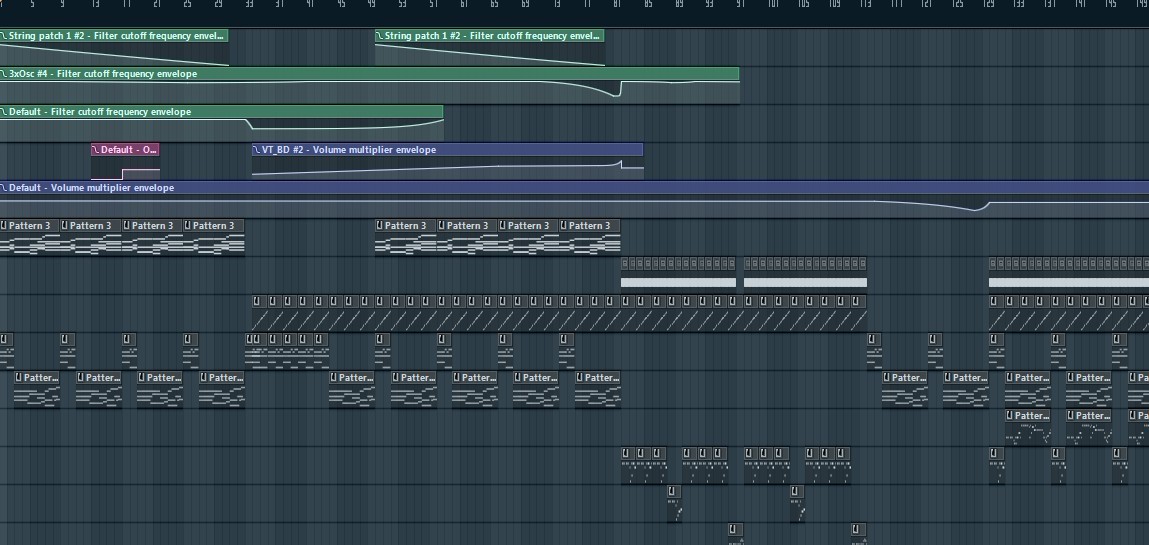This screenshot has width=1149, height=545.
Task: Select the Default Filter cutoff frequency envelope title
Action: [x=100, y=112]
